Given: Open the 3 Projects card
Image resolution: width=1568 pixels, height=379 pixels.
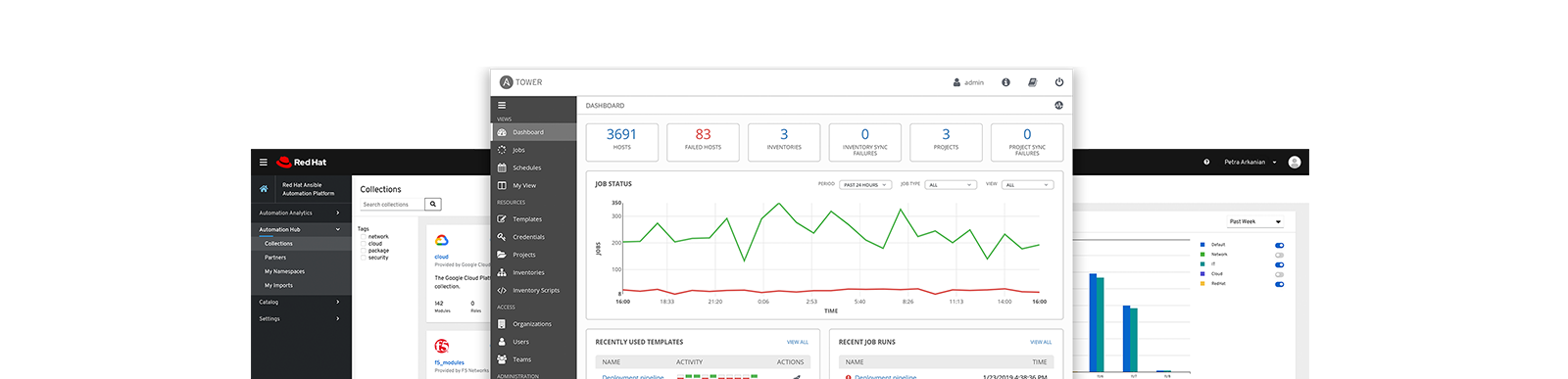Looking at the screenshot, I should coord(946,141).
